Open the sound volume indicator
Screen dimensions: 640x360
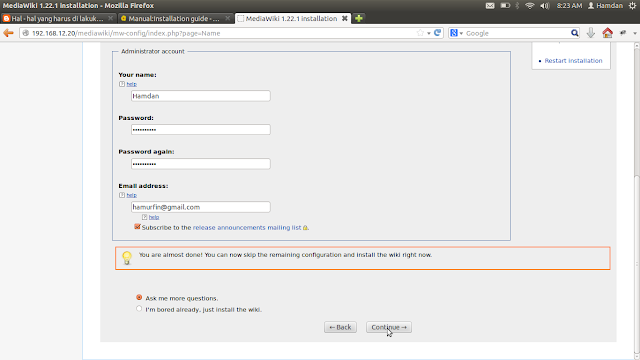click(544, 6)
